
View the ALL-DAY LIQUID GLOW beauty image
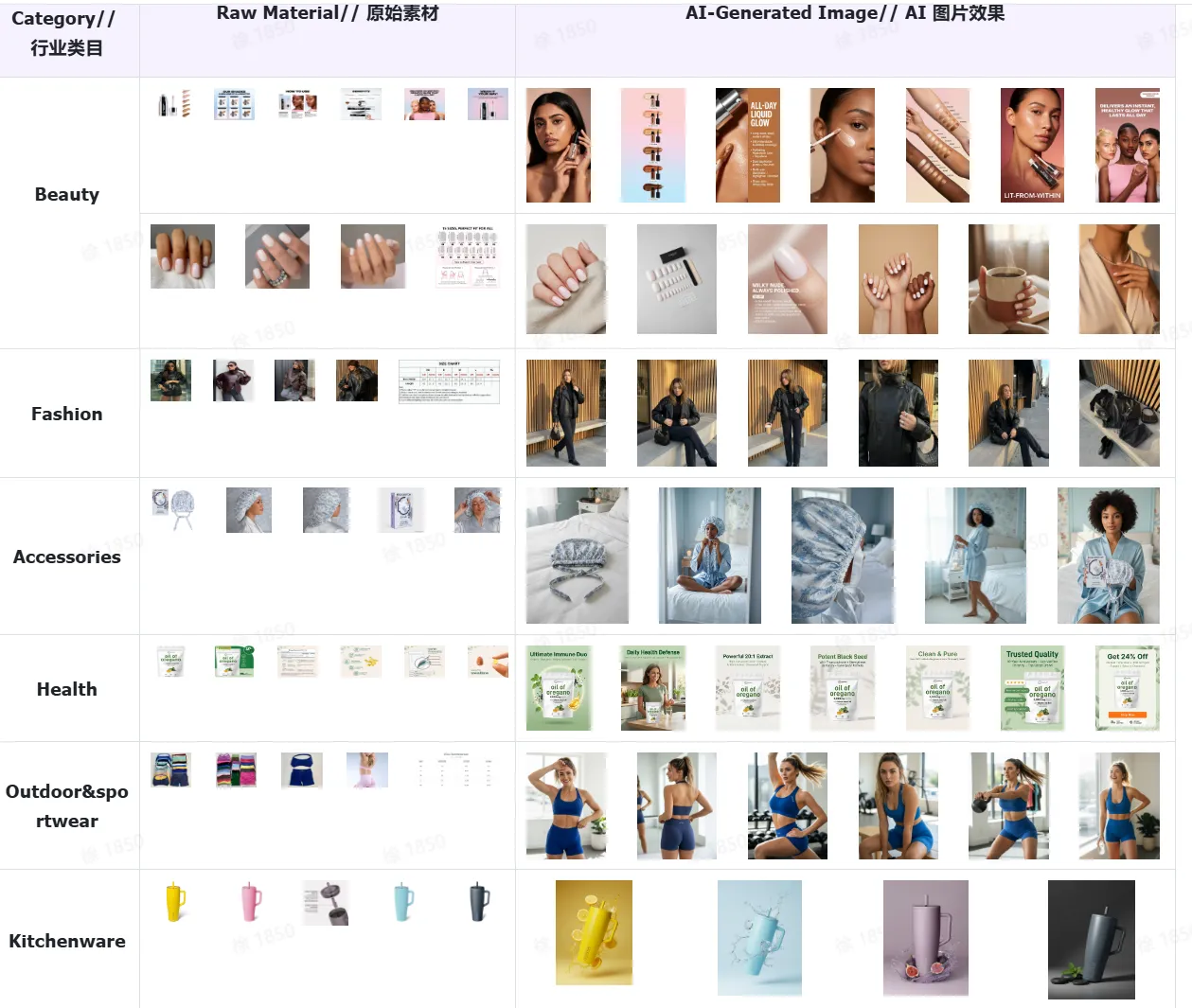[x=748, y=145]
